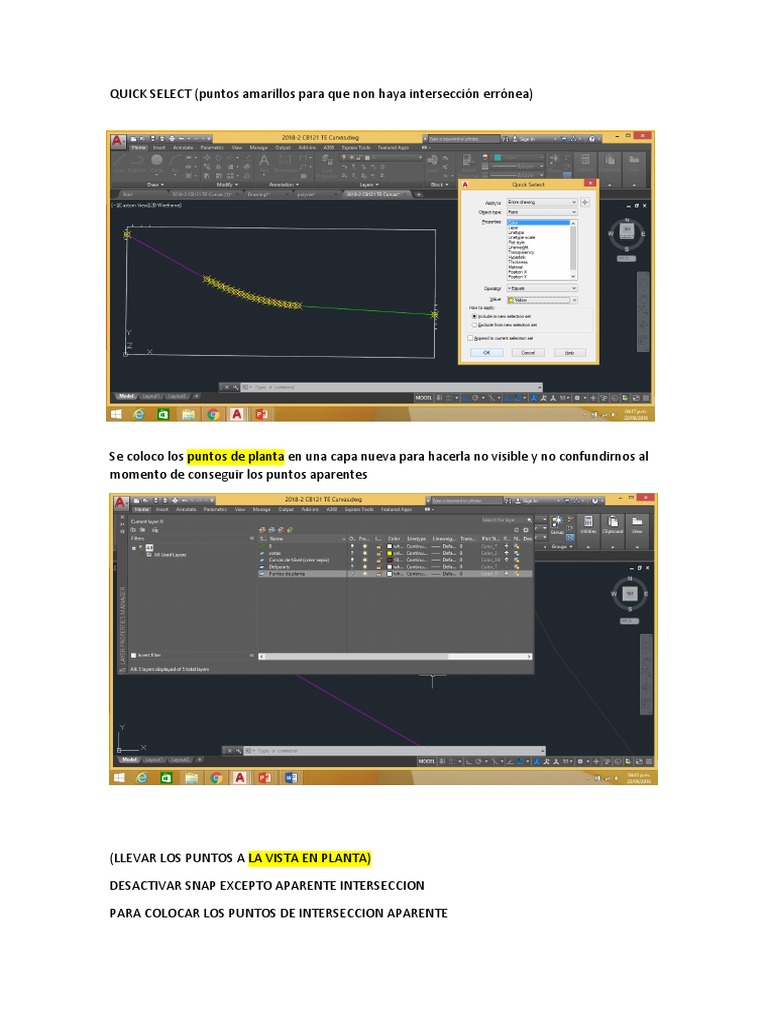
Task: Click PowerPoint taskbar icon in Layer Manager screenshot
Action: tap(264, 778)
